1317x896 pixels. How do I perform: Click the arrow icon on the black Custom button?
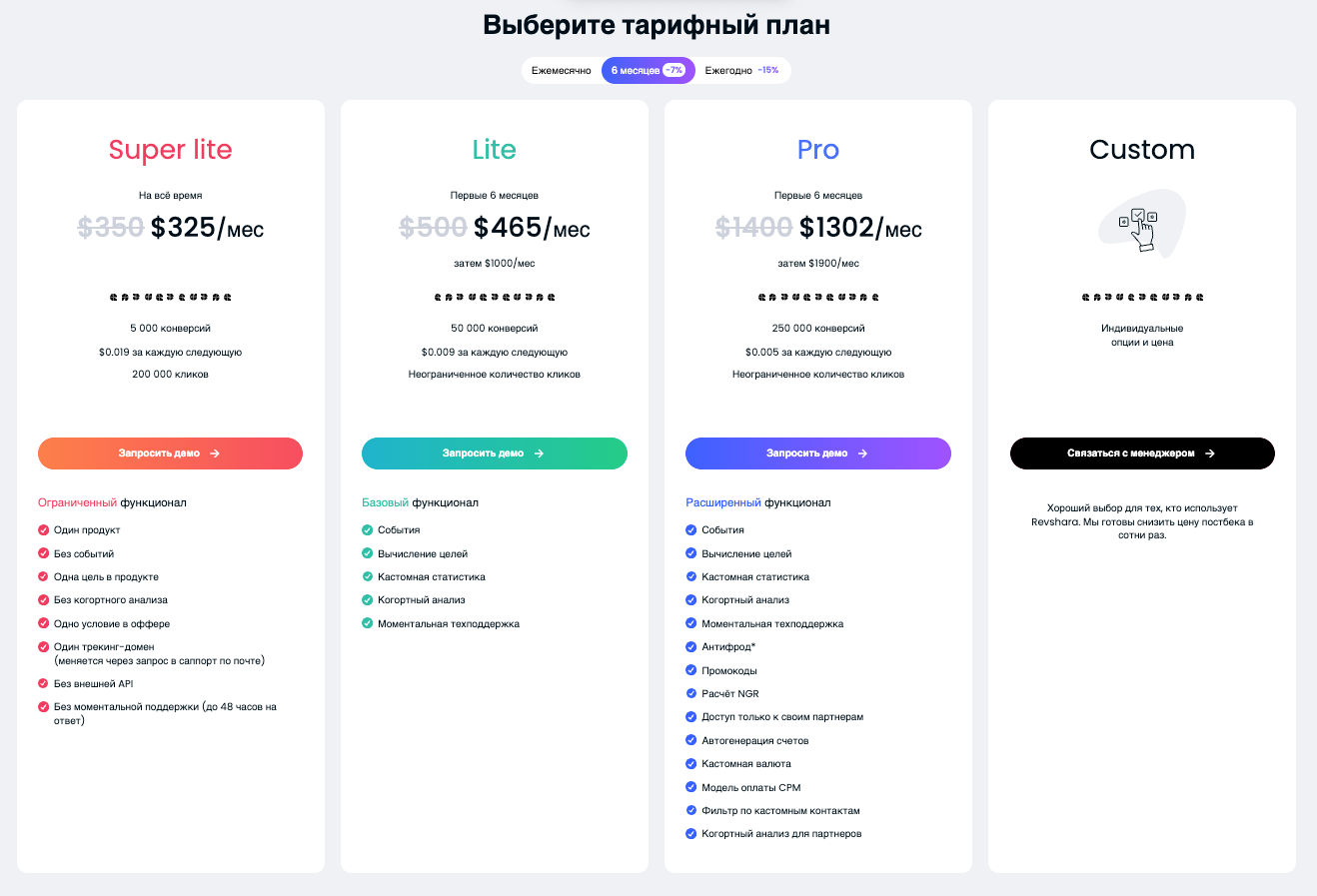1210,453
